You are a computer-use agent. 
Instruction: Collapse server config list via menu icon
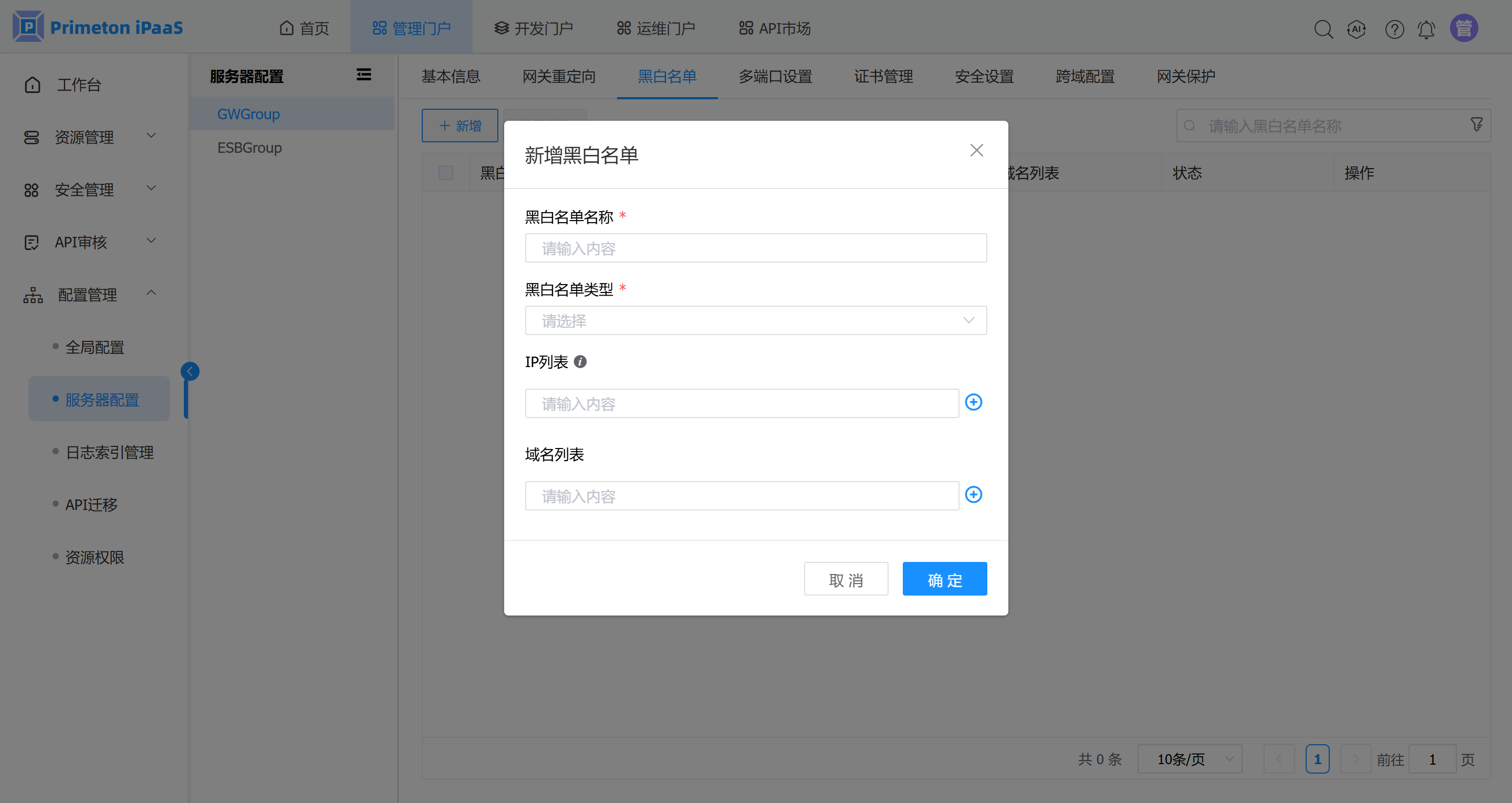tap(363, 75)
